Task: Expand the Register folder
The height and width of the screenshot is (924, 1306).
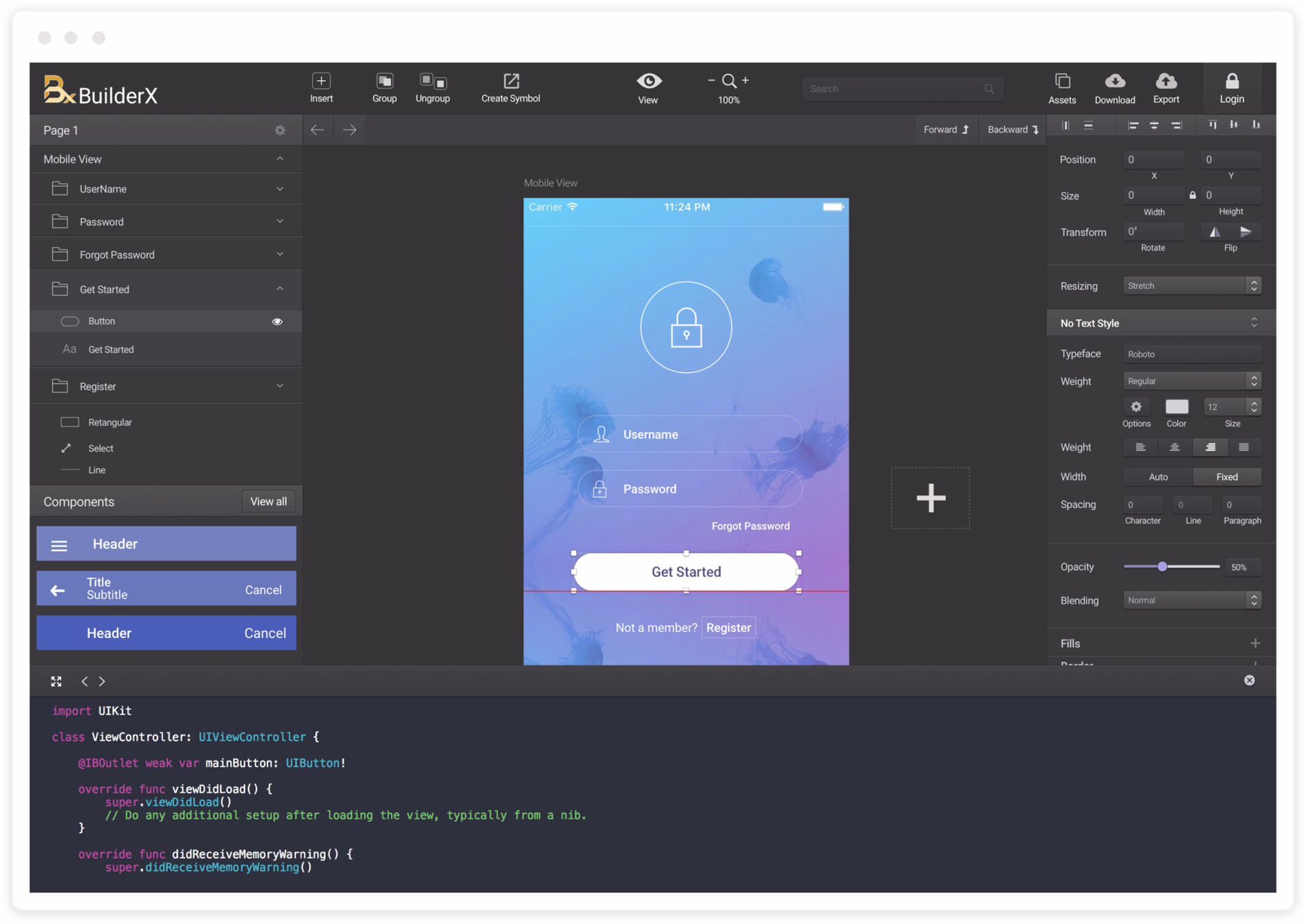Action: click(280, 386)
